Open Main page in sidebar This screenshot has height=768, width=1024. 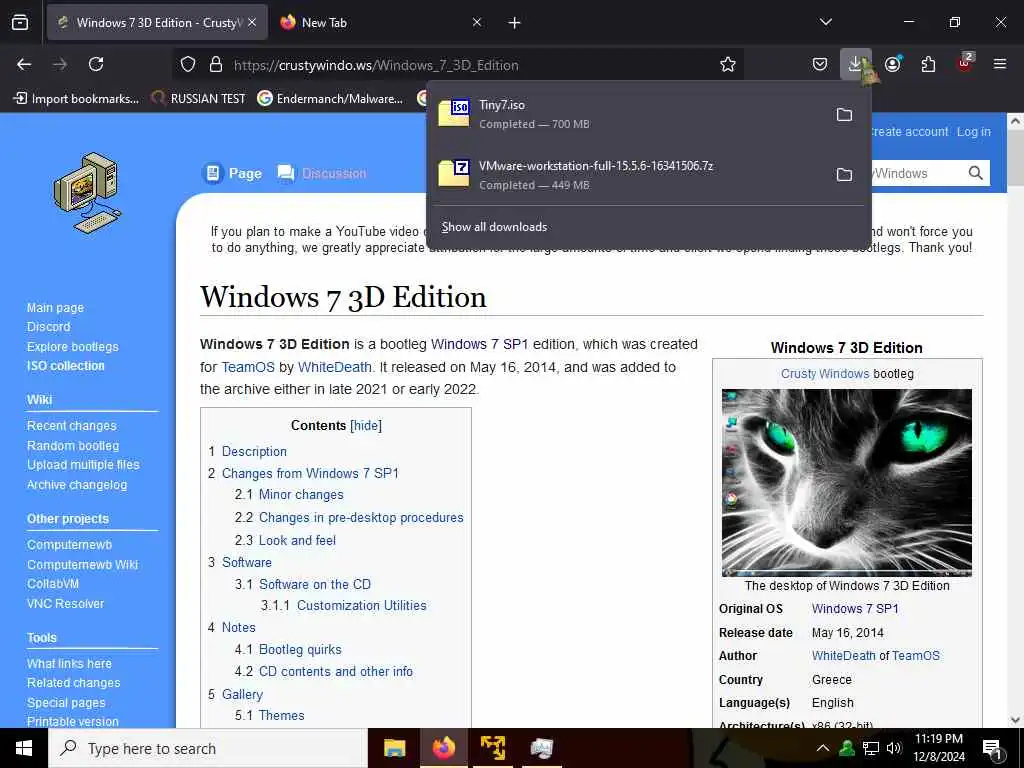tap(56, 308)
